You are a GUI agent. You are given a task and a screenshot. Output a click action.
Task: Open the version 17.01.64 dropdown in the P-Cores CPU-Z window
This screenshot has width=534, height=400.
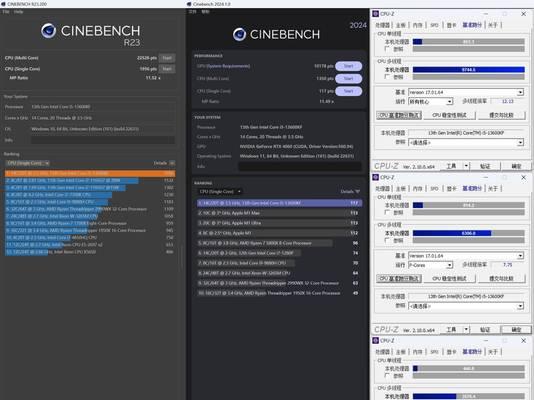click(466, 256)
